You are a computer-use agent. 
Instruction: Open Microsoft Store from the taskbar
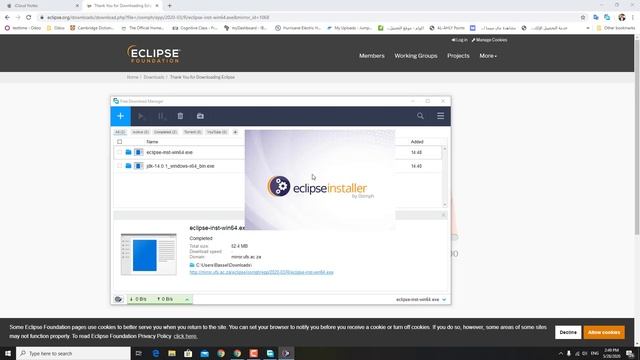pyautogui.click(x=188, y=353)
